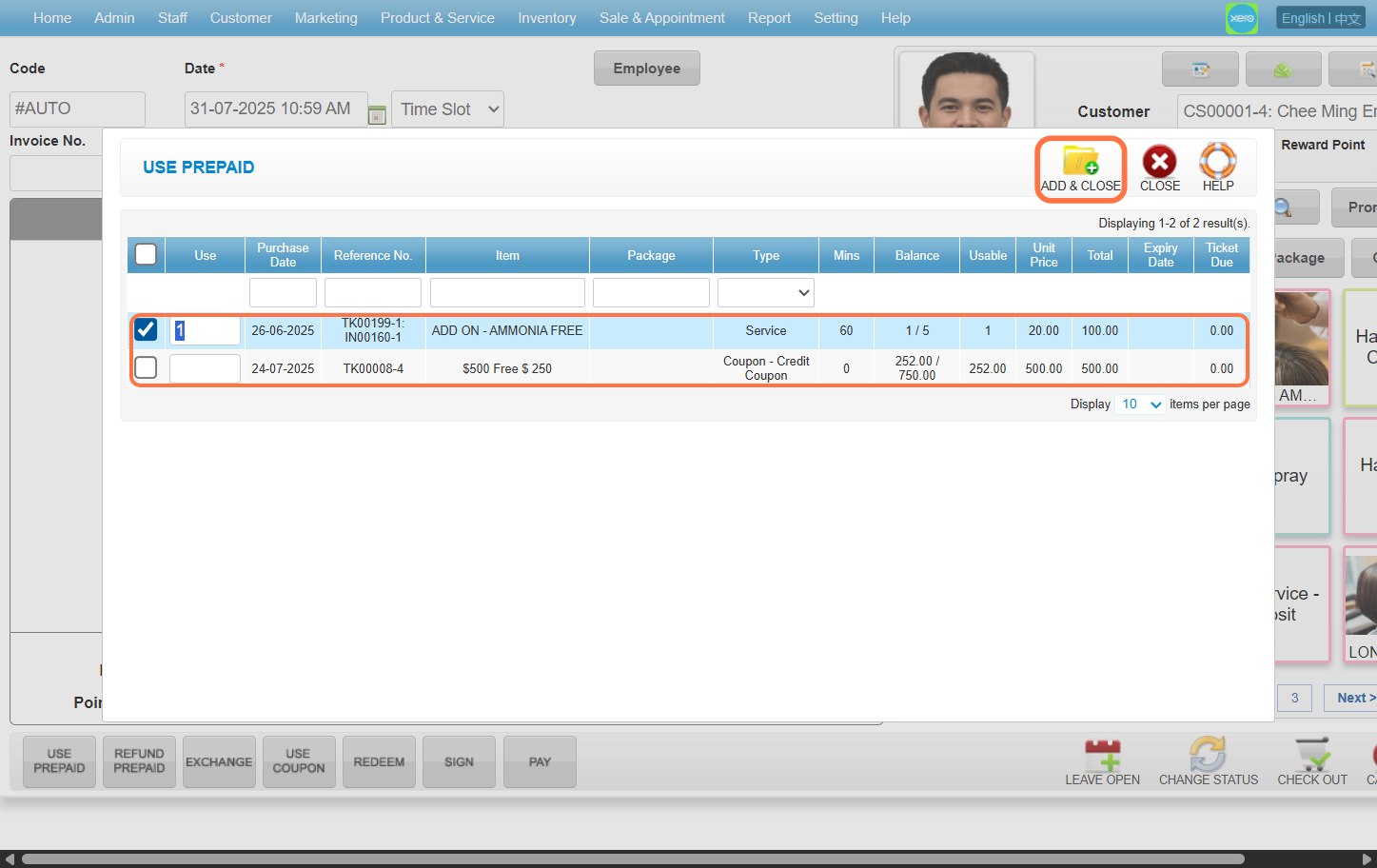
Task: Click the Item column filter field
Action: coord(507,292)
